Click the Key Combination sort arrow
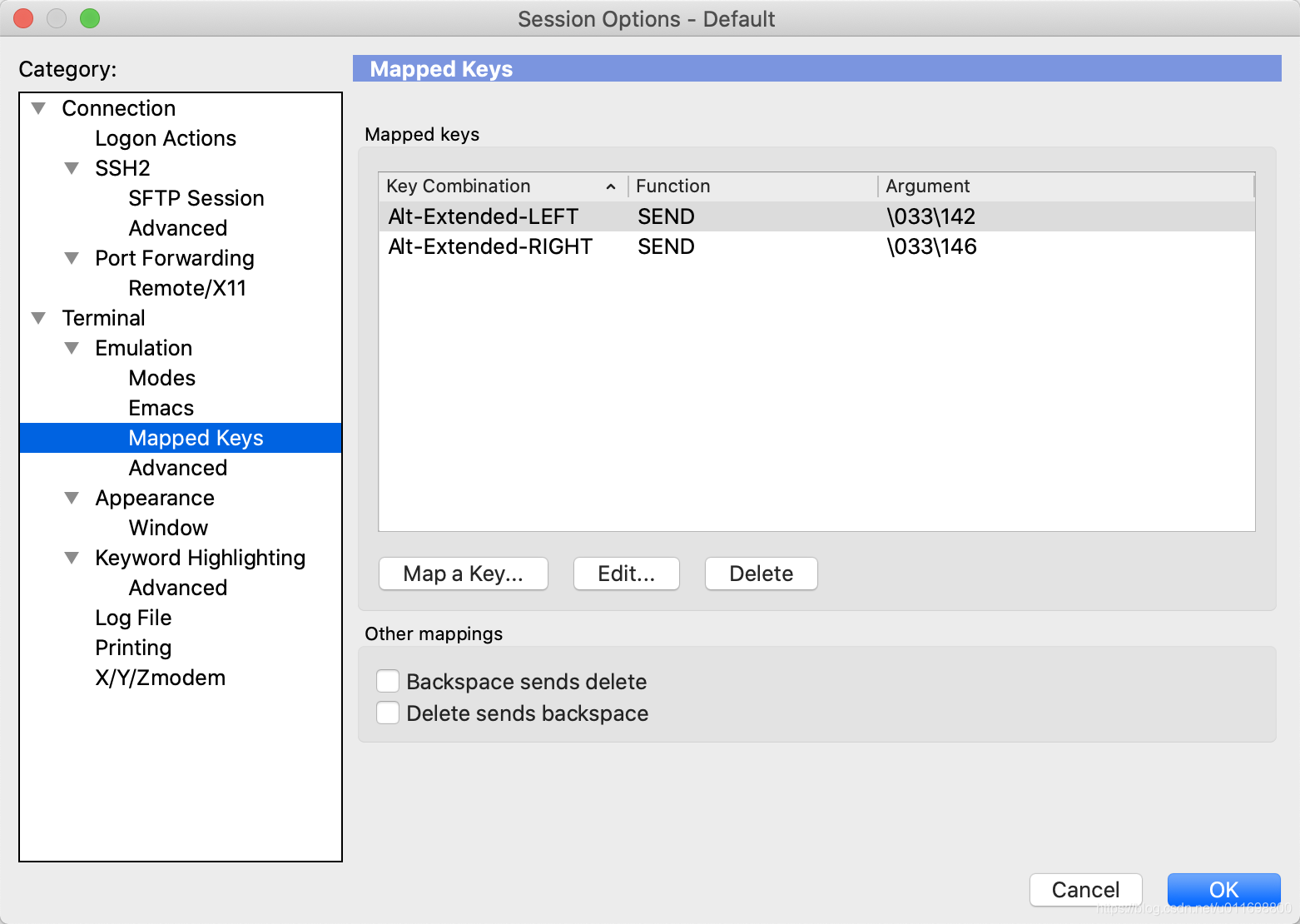The image size is (1300, 924). point(611,186)
